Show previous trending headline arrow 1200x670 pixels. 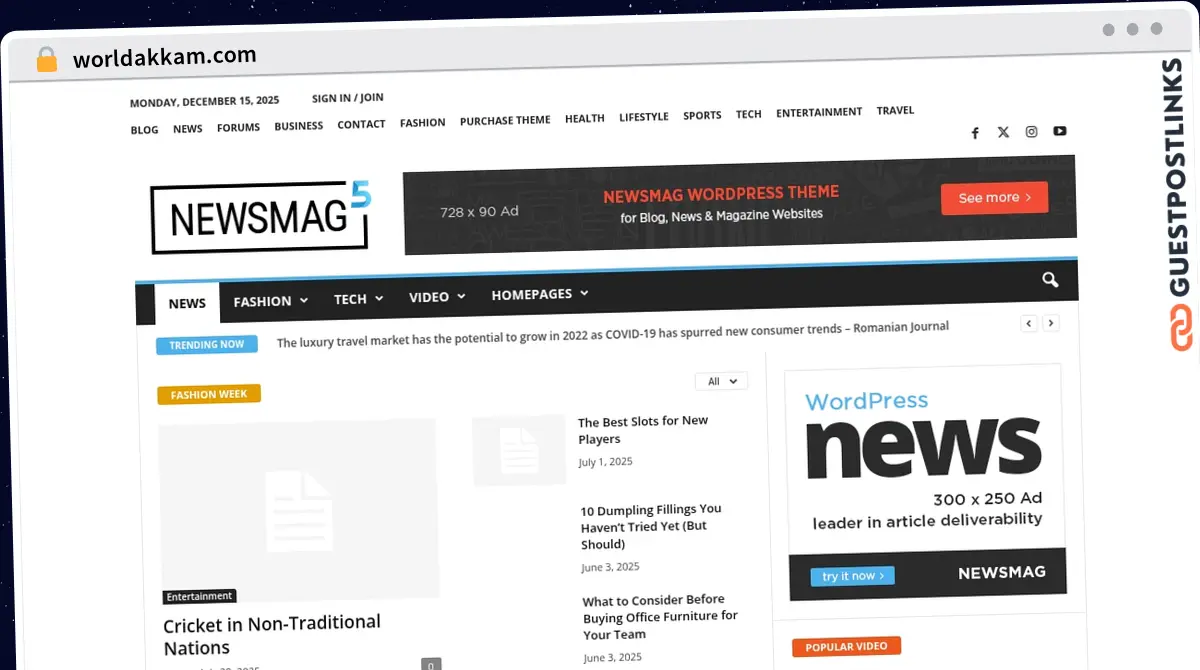click(1028, 323)
